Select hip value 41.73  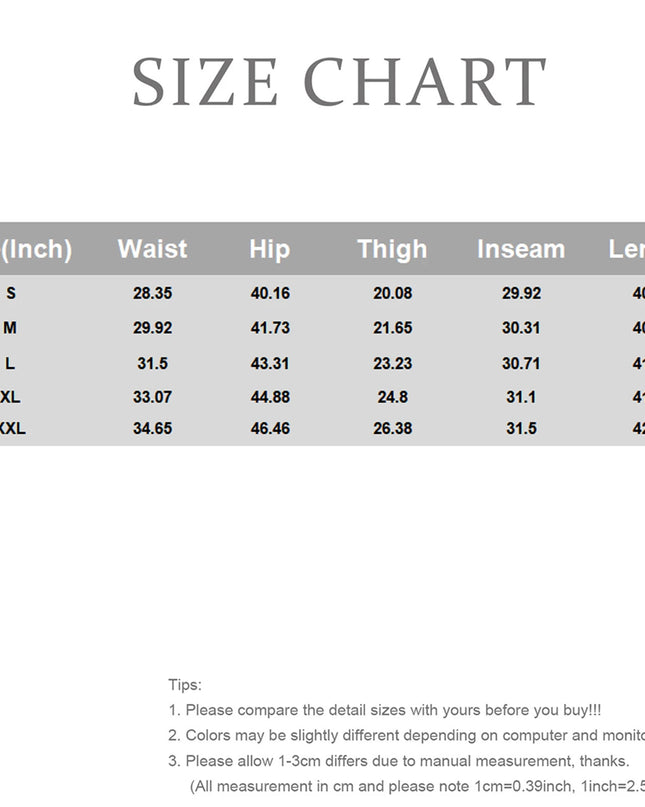click(x=270, y=328)
